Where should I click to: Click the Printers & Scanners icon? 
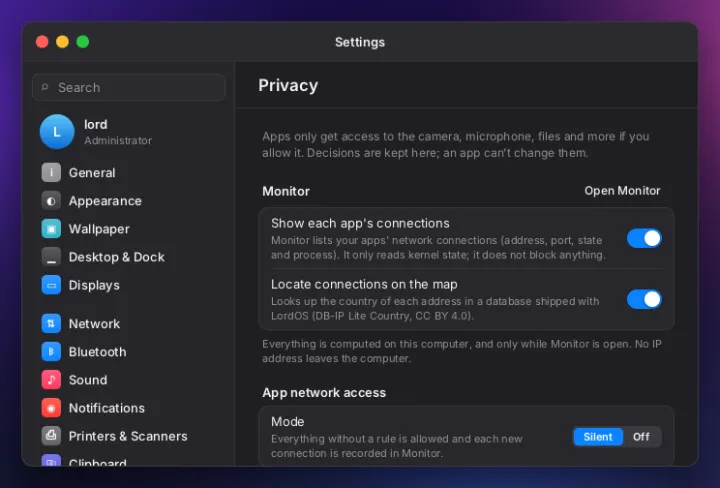pyautogui.click(x=51, y=436)
